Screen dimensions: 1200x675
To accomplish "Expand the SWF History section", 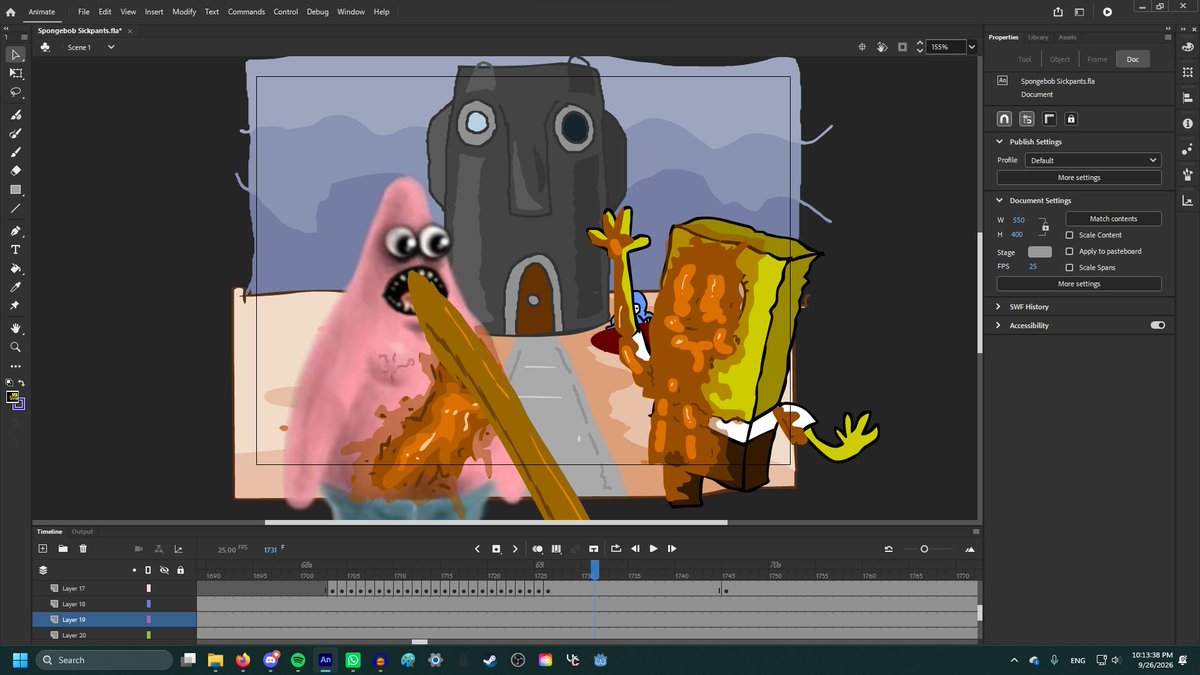I will click(x=999, y=307).
